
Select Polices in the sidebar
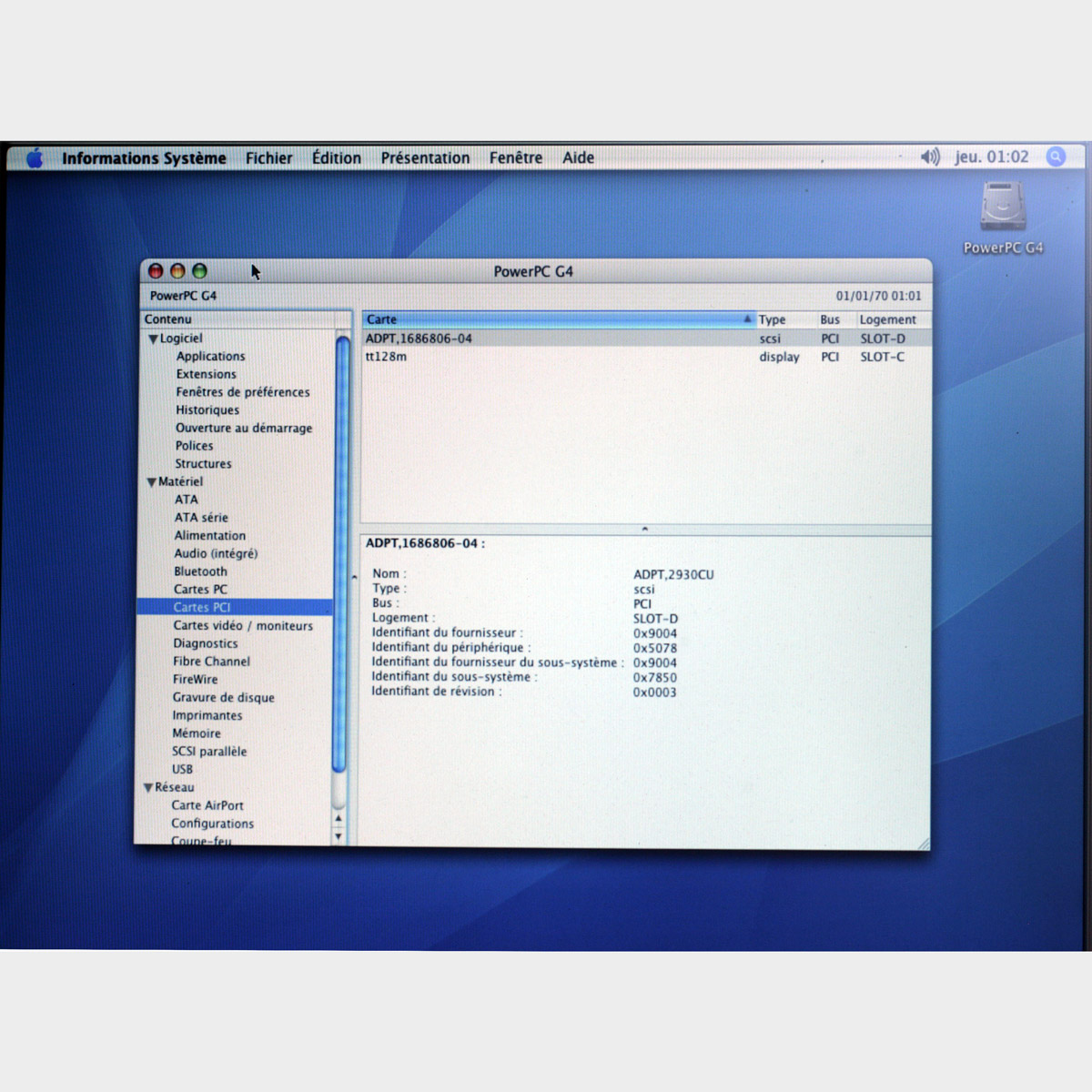coord(195,446)
